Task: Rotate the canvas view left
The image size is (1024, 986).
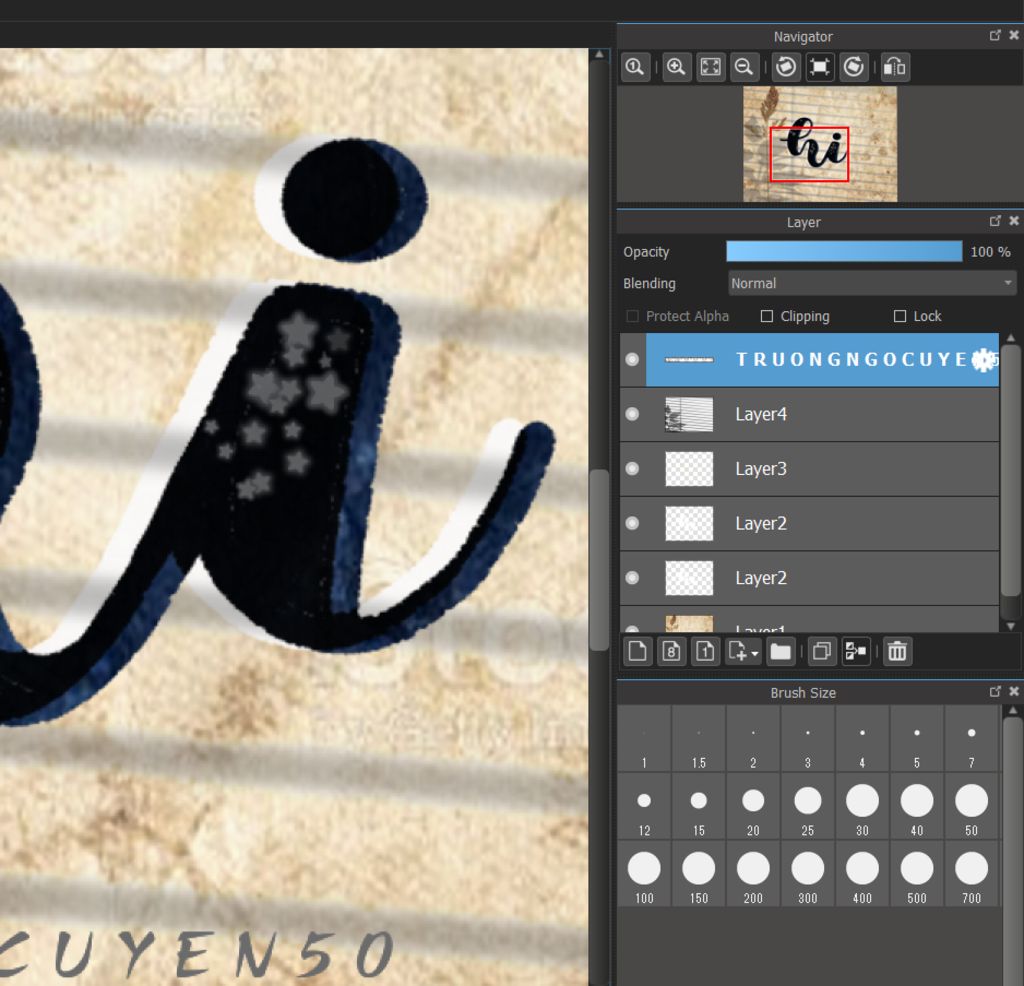Action: (x=786, y=67)
